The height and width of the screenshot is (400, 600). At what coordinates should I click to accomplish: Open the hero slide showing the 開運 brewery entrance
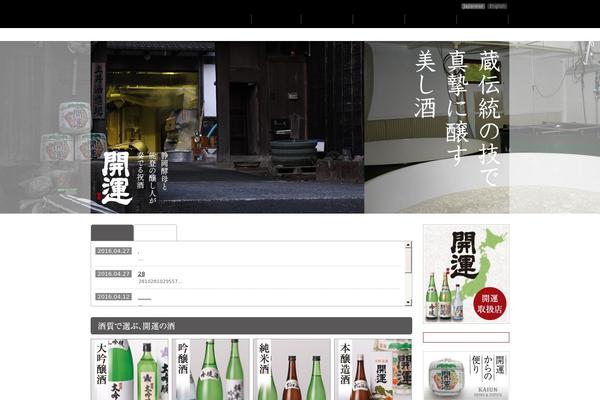pyautogui.click(x=227, y=127)
